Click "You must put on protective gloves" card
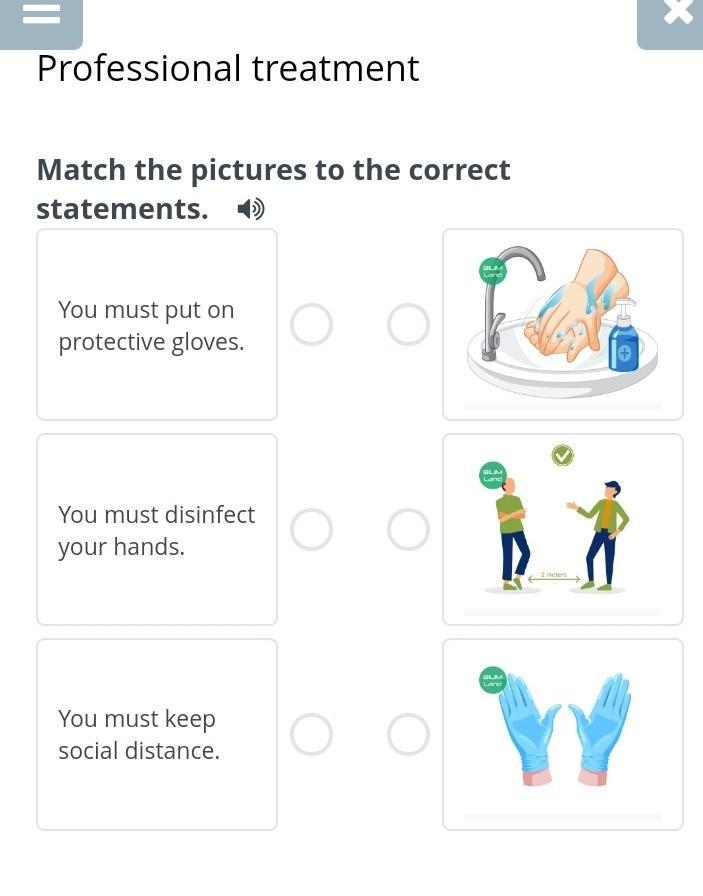 pyautogui.click(x=157, y=325)
